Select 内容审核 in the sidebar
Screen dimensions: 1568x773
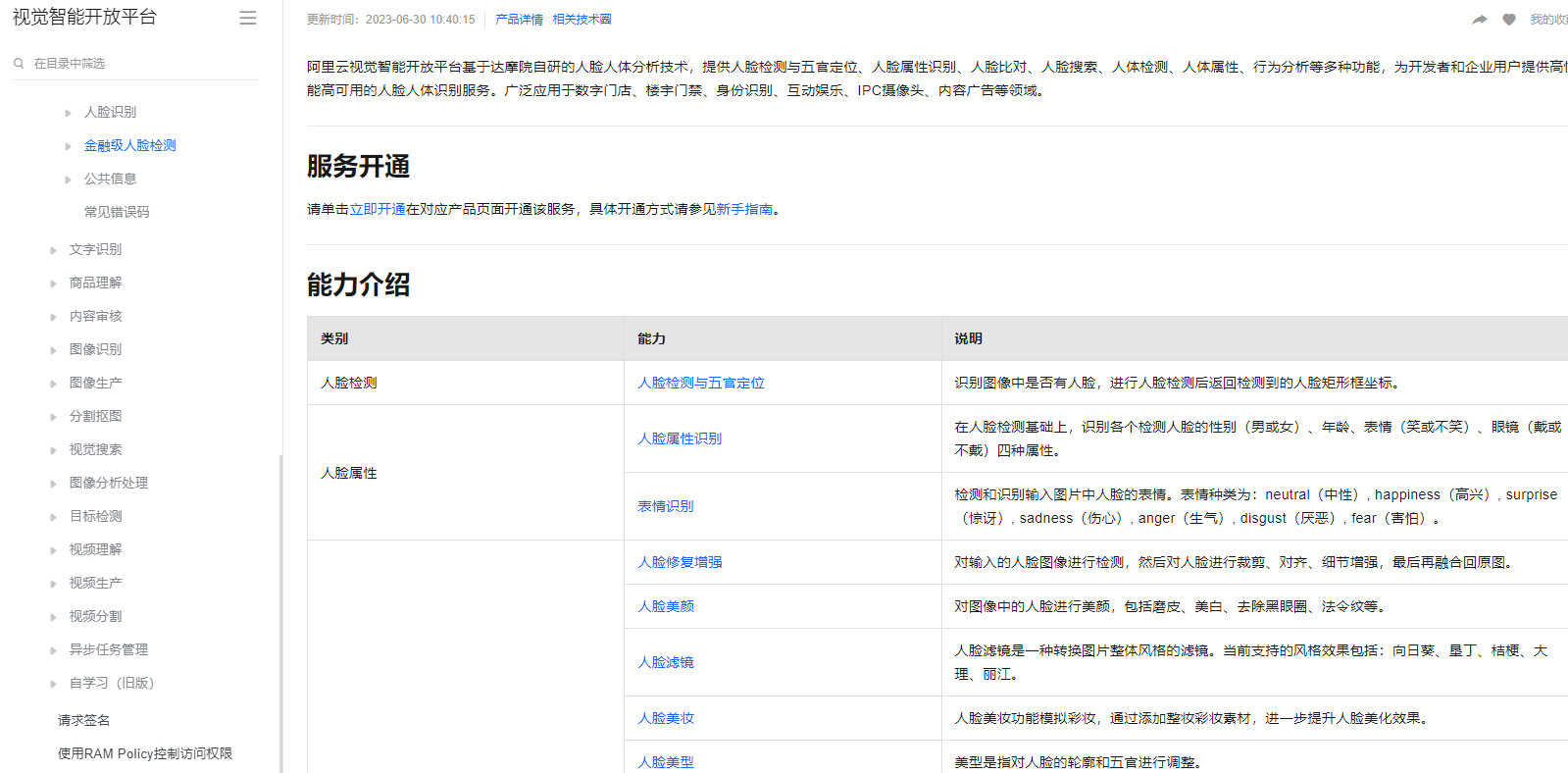(95, 316)
